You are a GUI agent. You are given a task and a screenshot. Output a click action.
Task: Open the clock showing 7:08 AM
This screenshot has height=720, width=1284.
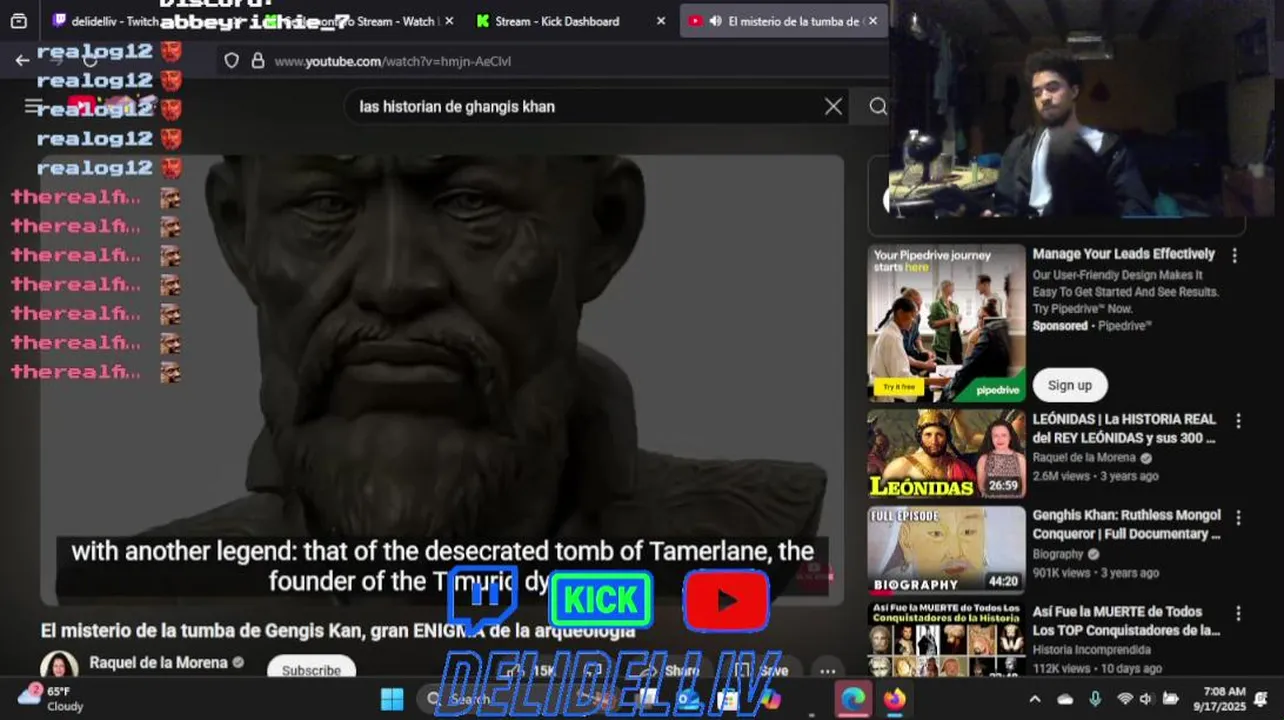tap(1222, 698)
